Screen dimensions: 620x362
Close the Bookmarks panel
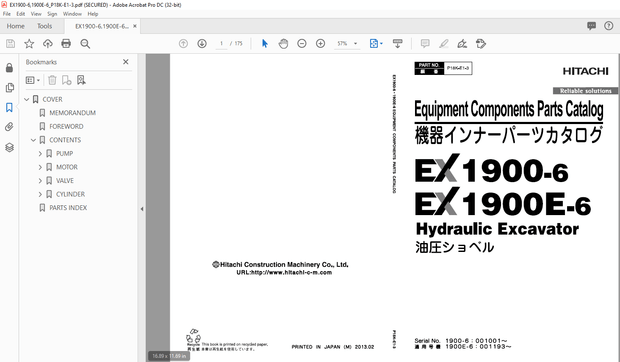126,62
